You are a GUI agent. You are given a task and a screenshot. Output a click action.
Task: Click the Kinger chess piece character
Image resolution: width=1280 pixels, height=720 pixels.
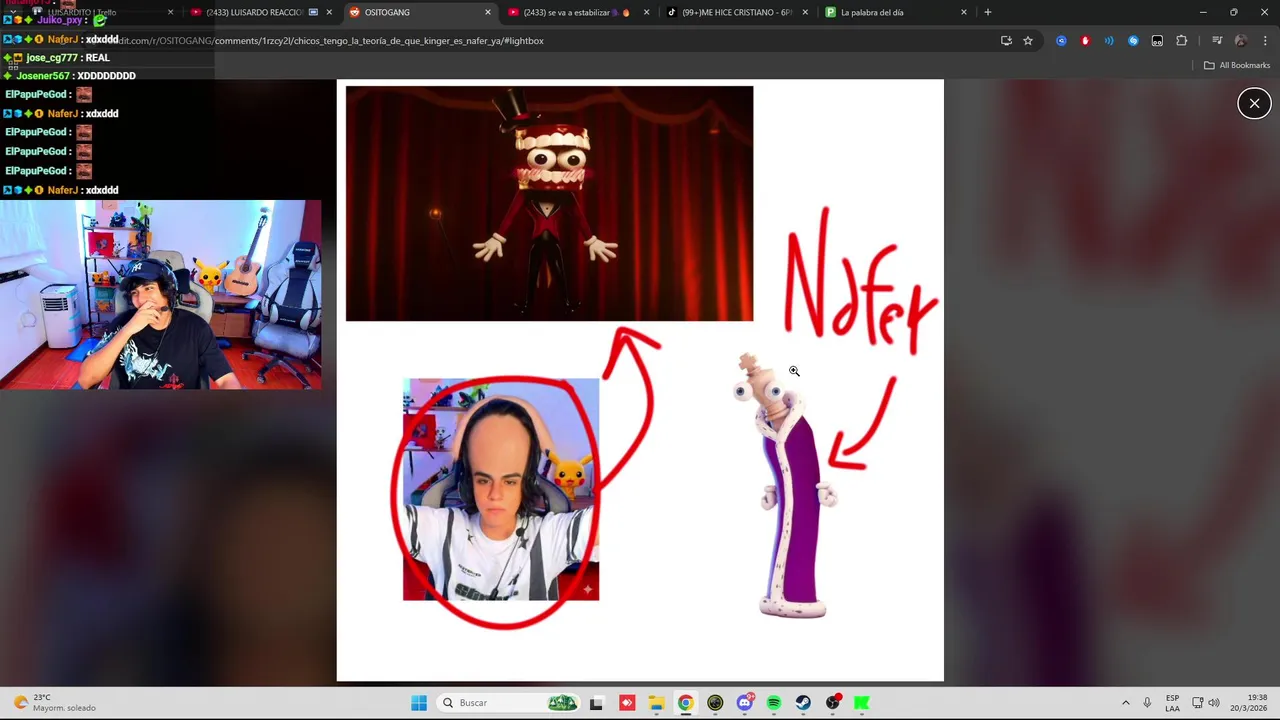pyautogui.click(x=787, y=486)
